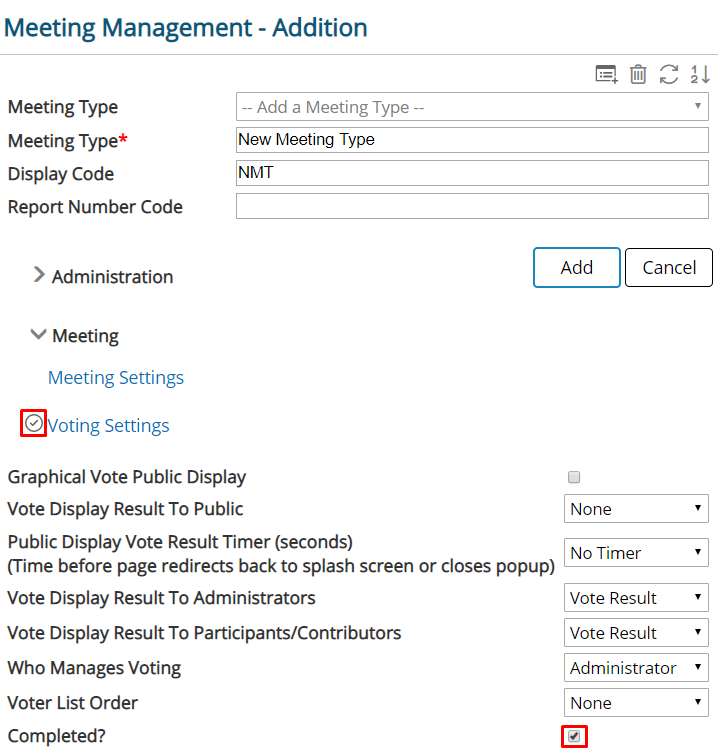Click the Administration section label
Image resolution: width=718 pixels, height=749 pixels.
pyautogui.click(x=112, y=277)
